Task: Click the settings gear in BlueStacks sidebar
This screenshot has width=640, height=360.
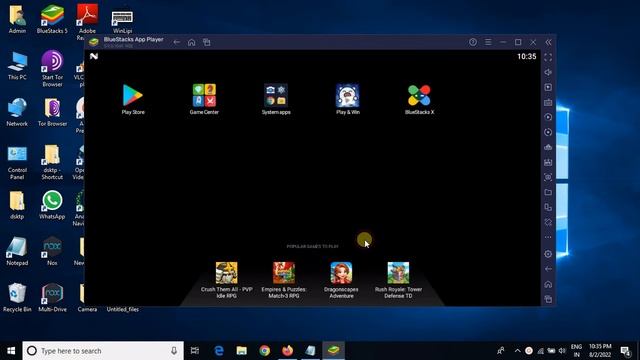Action: [x=548, y=254]
